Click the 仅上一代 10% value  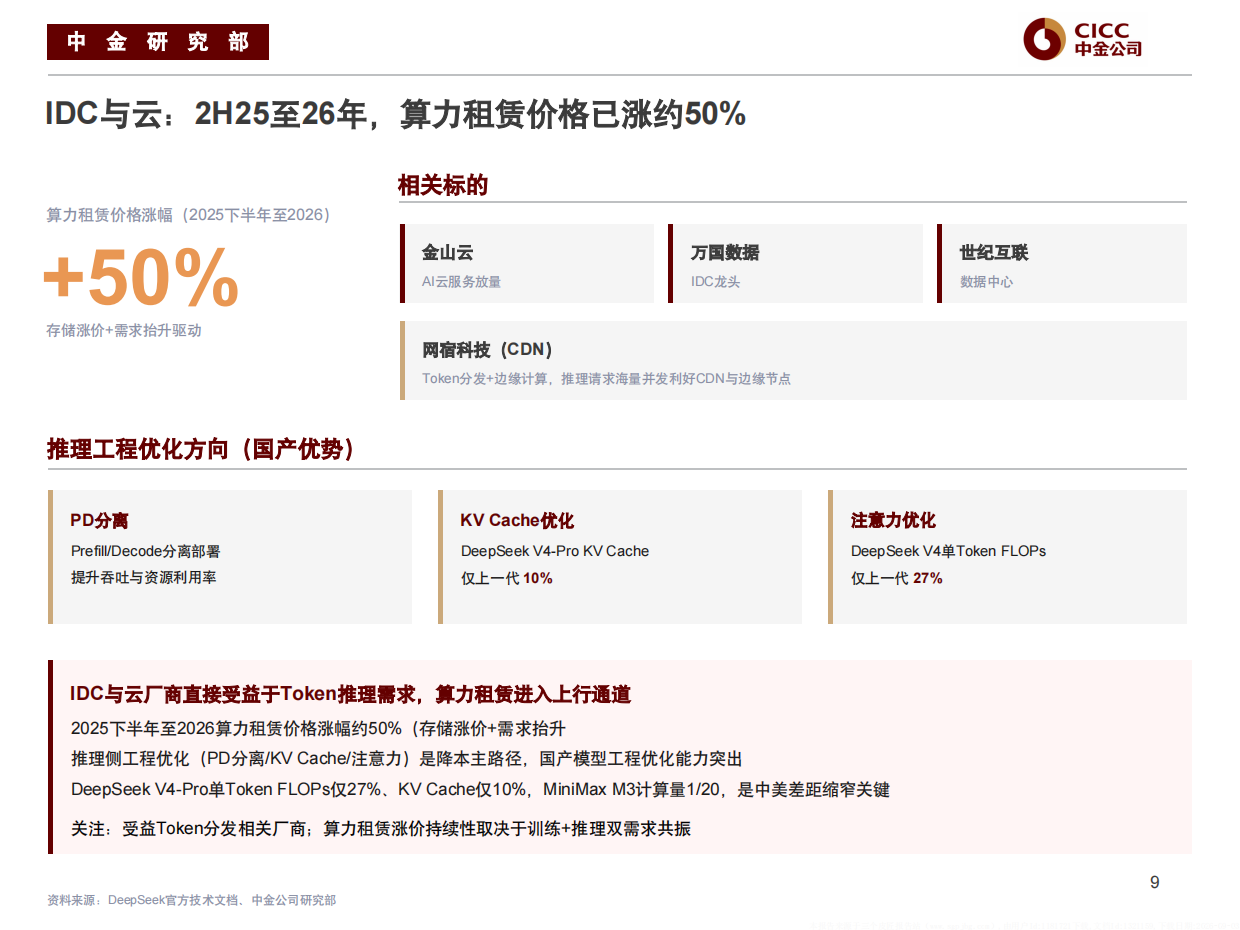coord(506,578)
